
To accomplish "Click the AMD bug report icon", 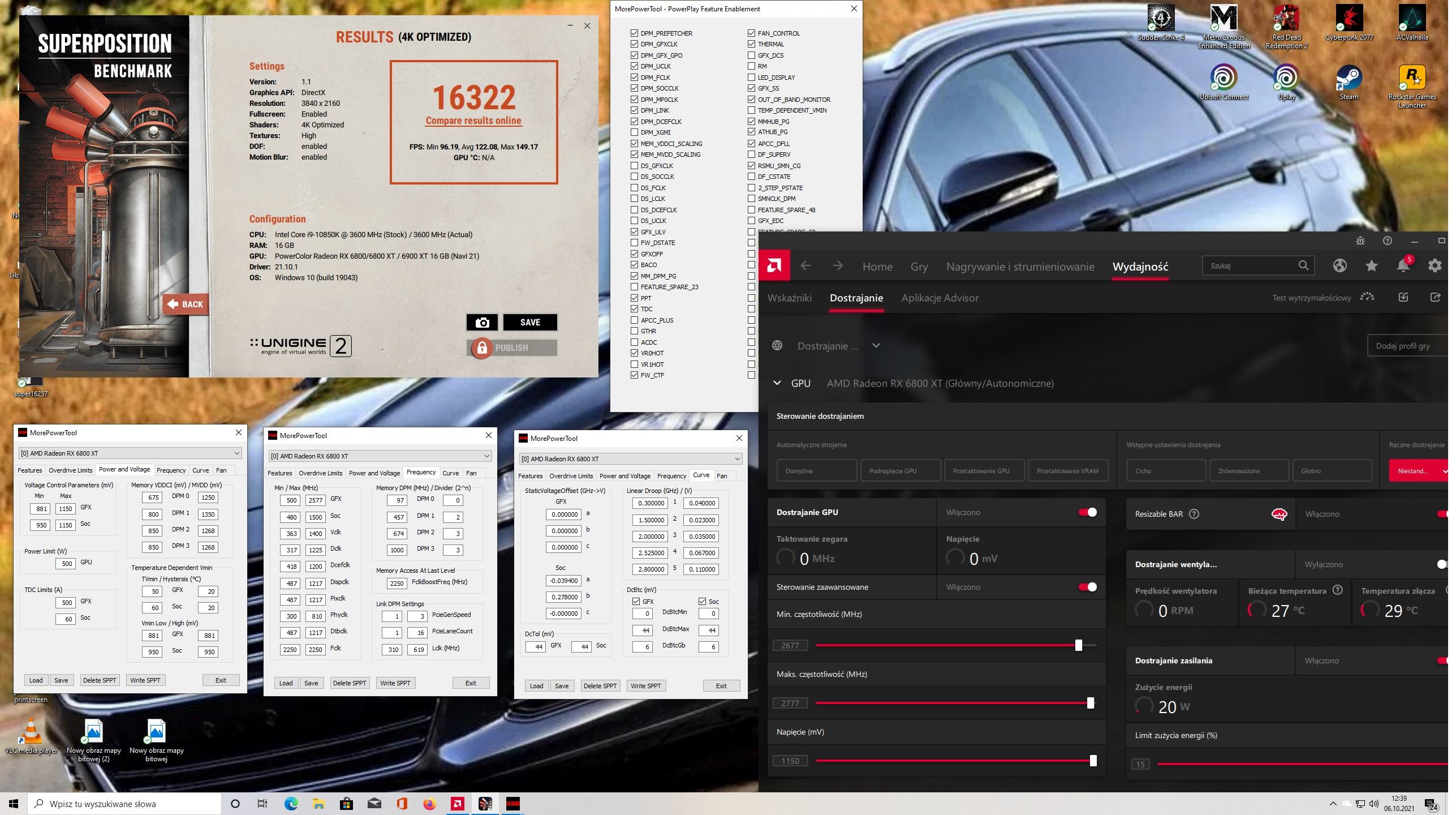I will point(1360,241).
